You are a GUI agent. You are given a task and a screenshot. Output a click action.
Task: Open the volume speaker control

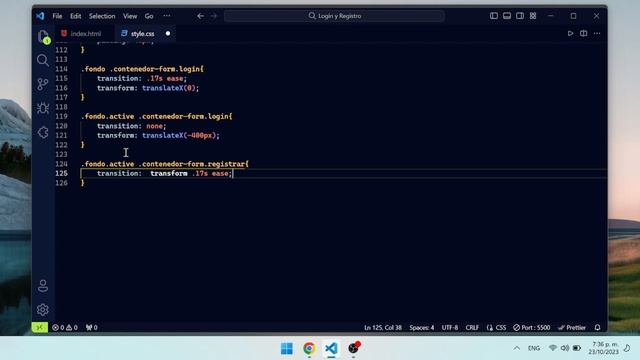point(565,348)
